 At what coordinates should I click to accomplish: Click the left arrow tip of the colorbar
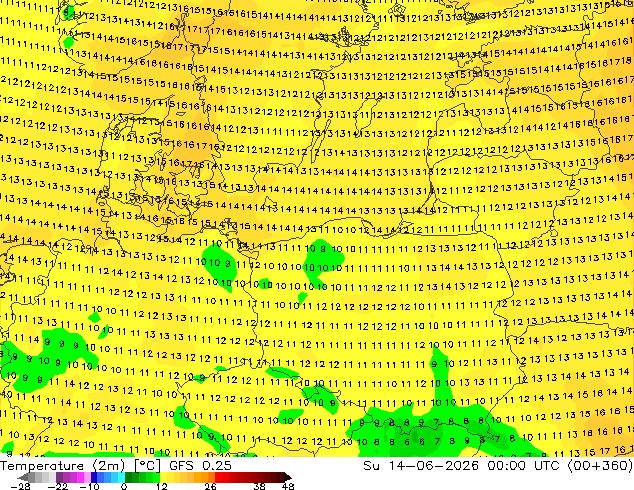21,477
